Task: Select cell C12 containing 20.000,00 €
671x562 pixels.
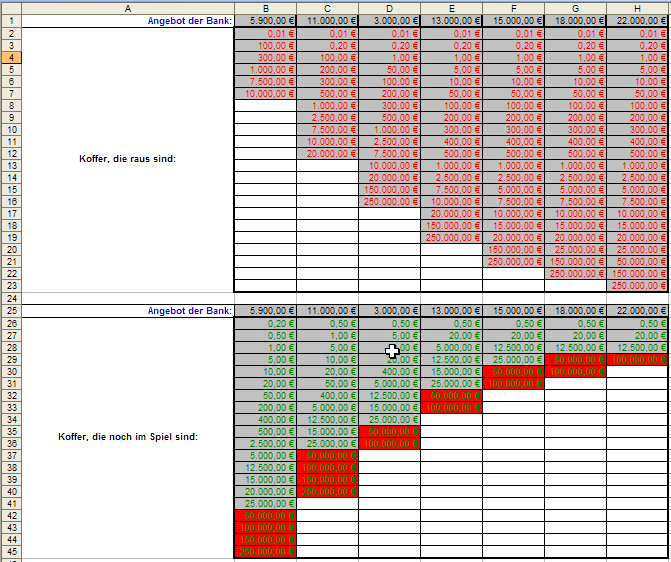Action: (327, 153)
